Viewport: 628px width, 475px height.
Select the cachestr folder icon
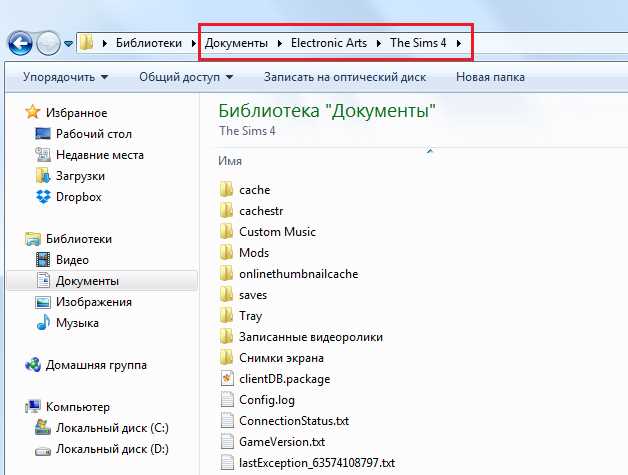227,210
